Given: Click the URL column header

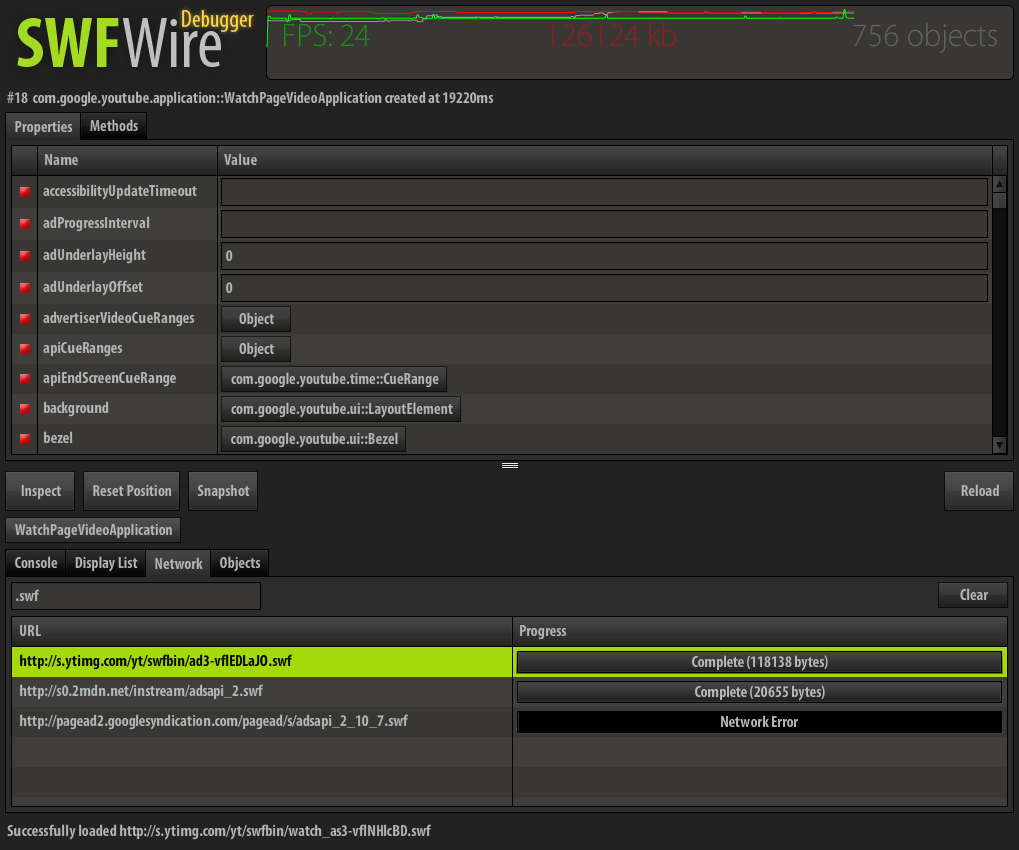Looking at the screenshot, I should pyautogui.click(x=262, y=631).
